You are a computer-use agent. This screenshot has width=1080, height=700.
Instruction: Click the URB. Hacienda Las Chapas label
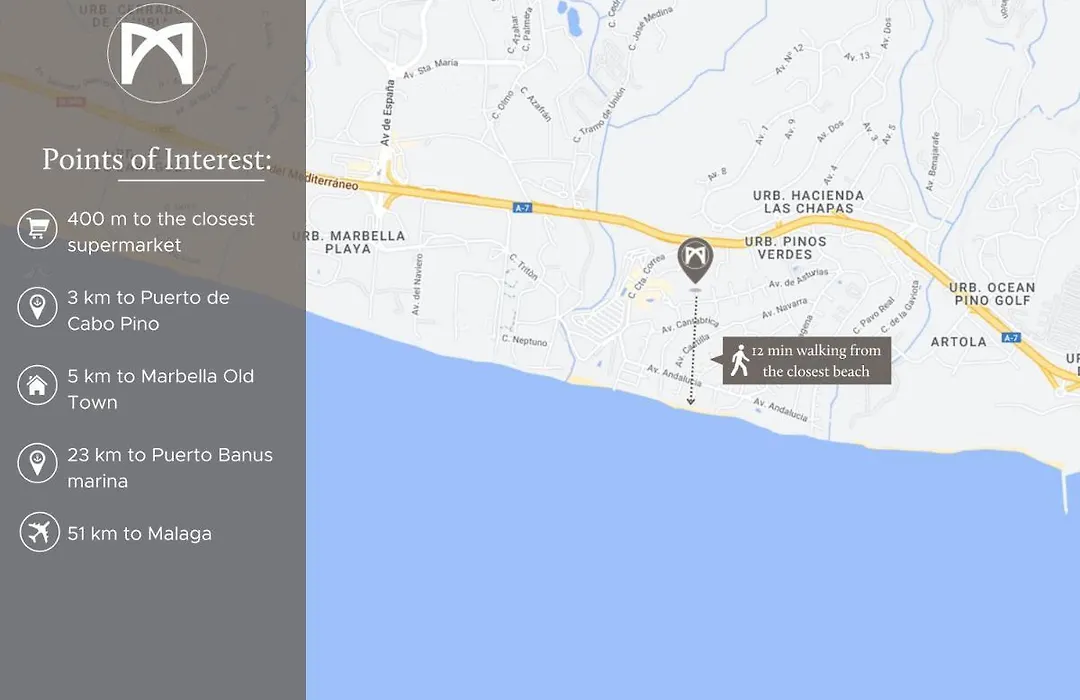pos(809,202)
